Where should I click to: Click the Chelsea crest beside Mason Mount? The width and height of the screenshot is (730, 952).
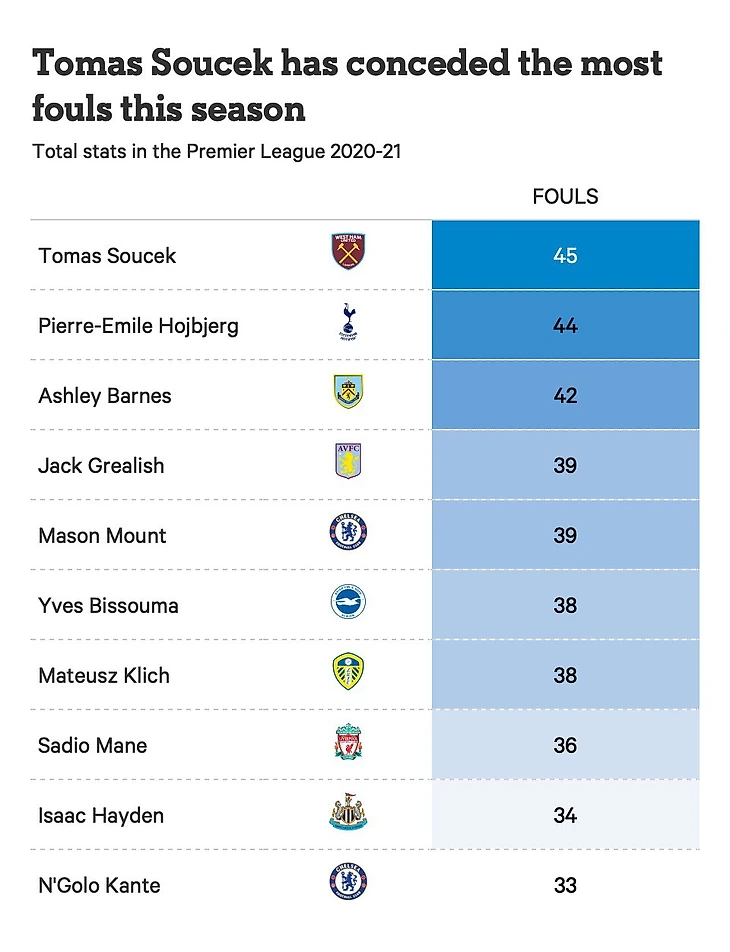coord(348,535)
